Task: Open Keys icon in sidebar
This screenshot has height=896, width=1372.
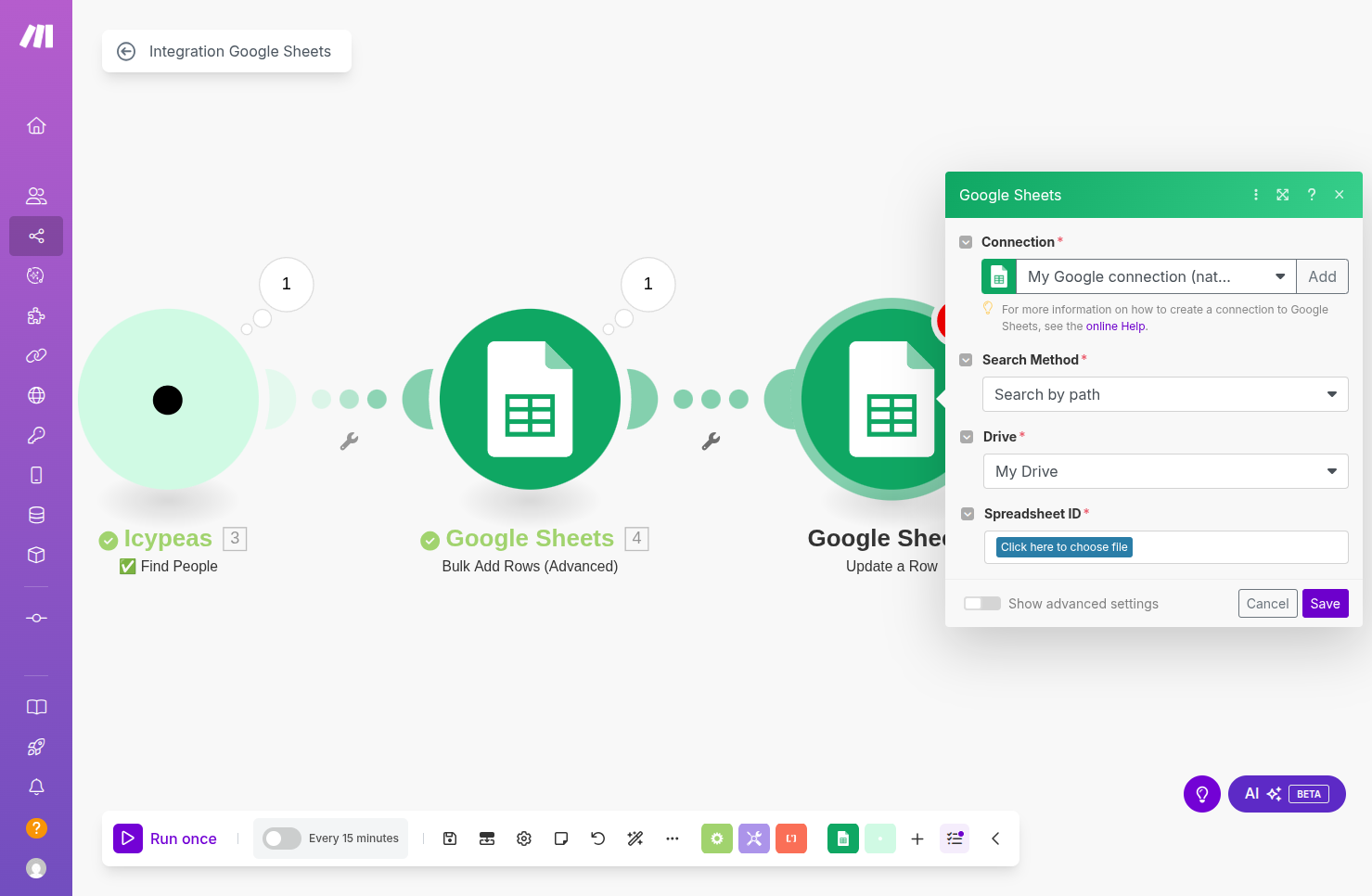Action: pyautogui.click(x=36, y=435)
